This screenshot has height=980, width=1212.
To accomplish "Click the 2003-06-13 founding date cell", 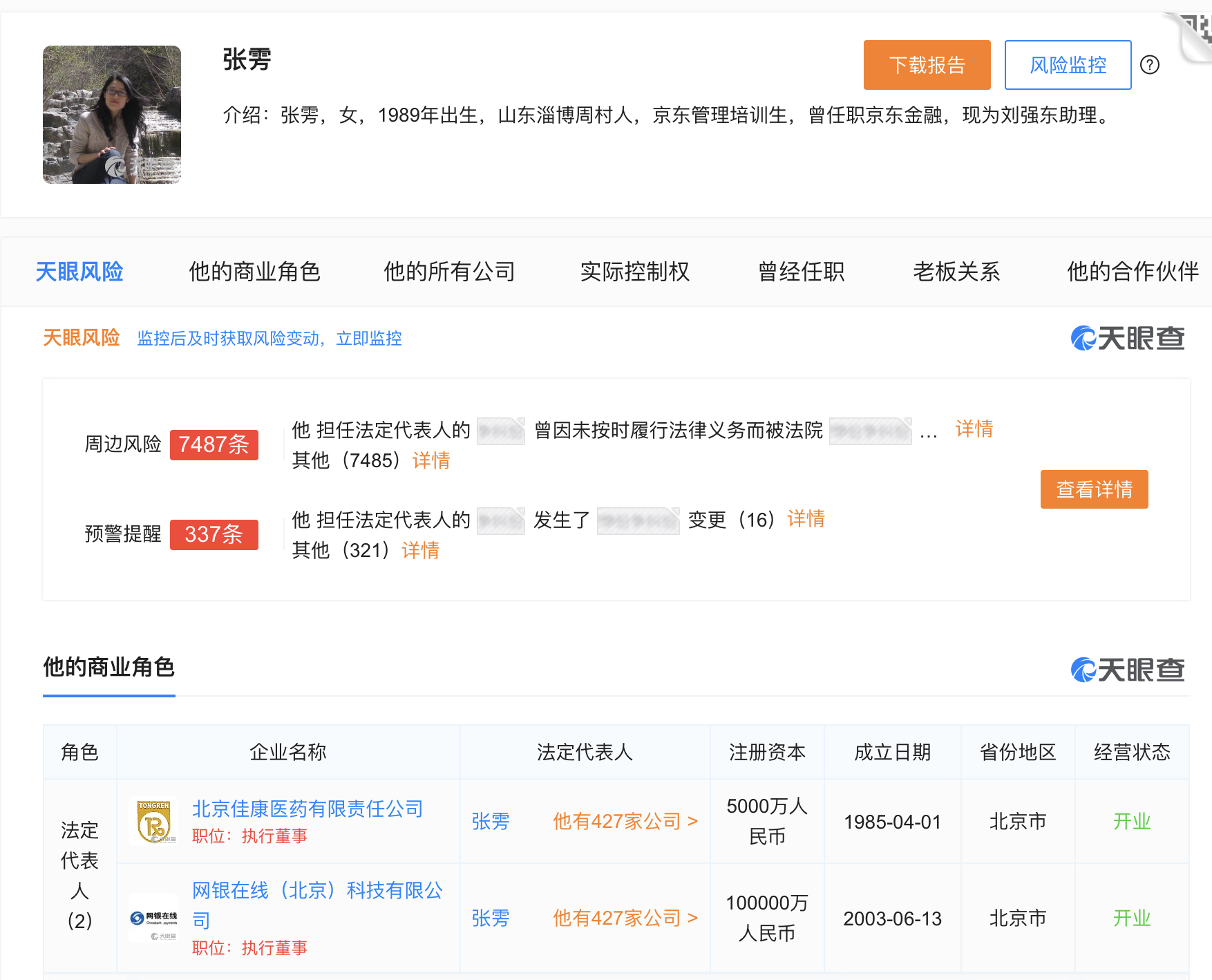I will click(x=892, y=918).
